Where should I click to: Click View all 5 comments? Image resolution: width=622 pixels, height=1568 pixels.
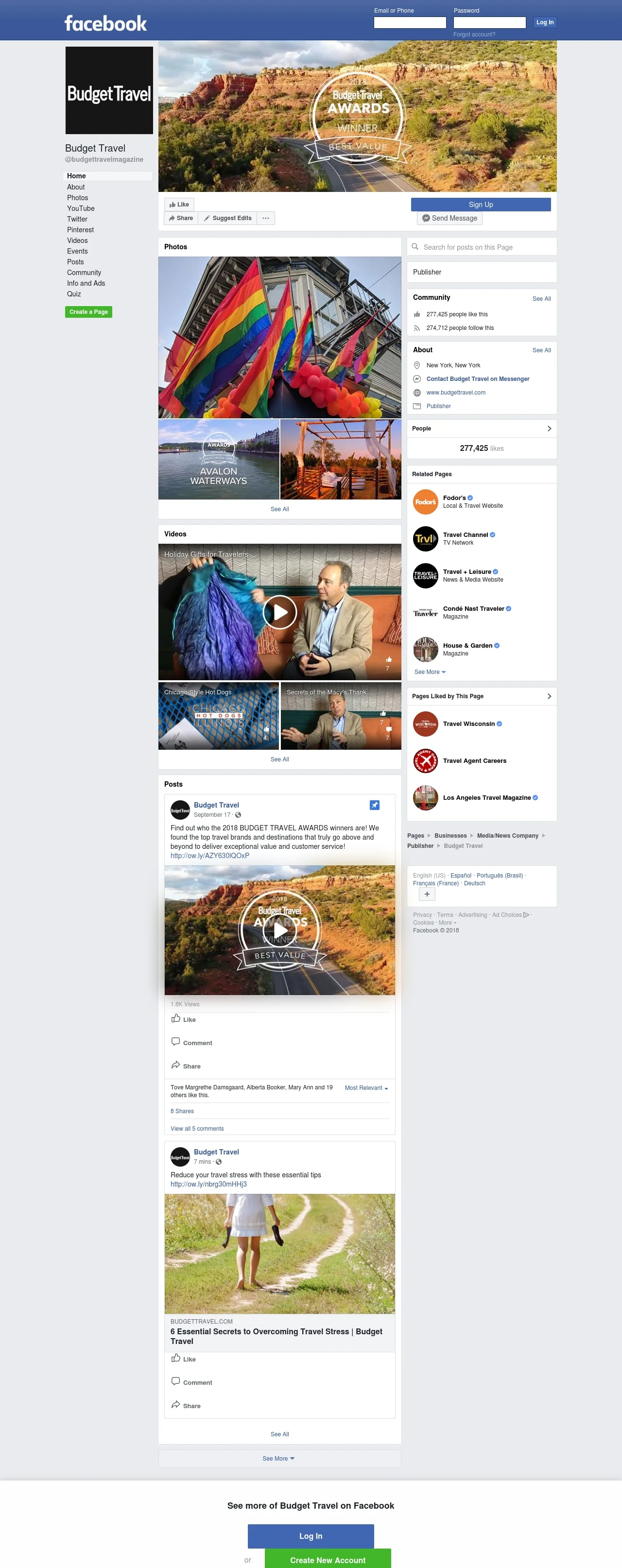(197, 1129)
